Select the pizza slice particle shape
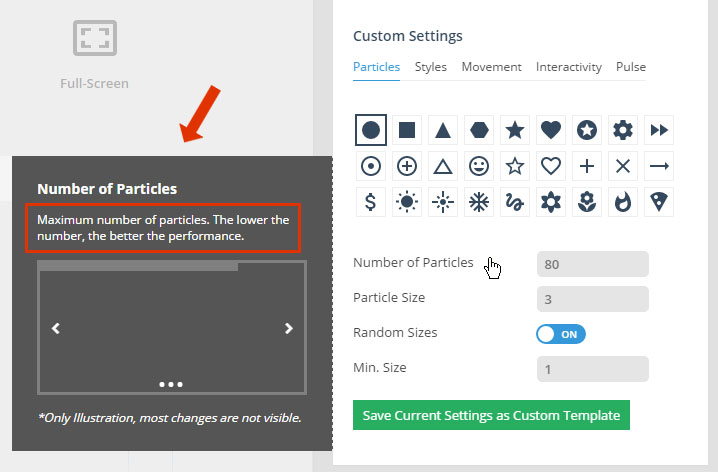 659,202
